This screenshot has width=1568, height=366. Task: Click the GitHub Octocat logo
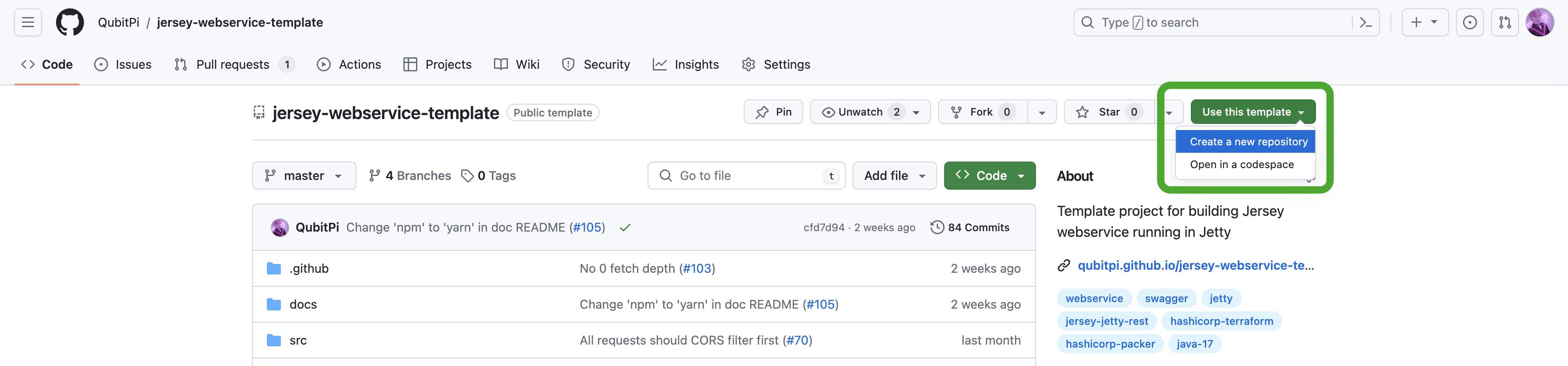(x=70, y=22)
